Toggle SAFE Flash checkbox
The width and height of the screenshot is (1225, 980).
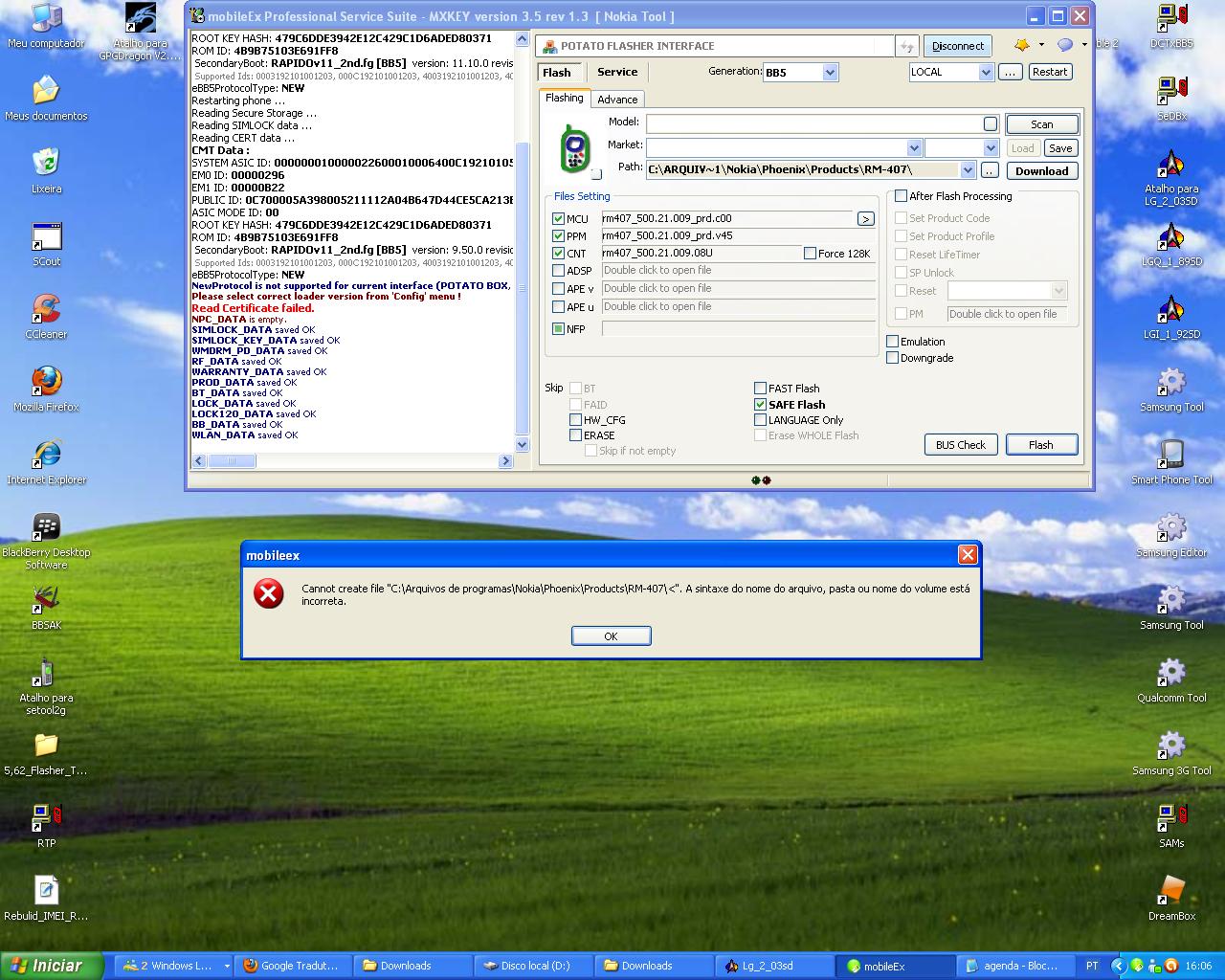[x=761, y=405]
